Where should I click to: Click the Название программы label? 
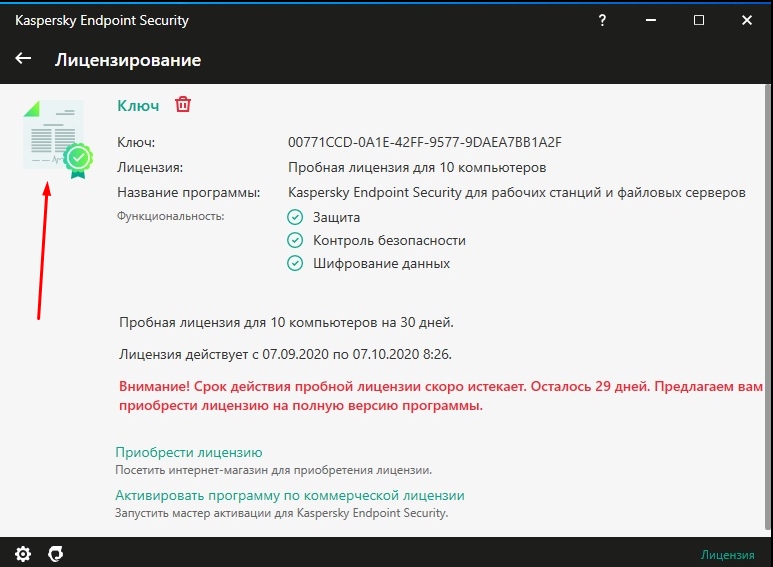coord(189,192)
